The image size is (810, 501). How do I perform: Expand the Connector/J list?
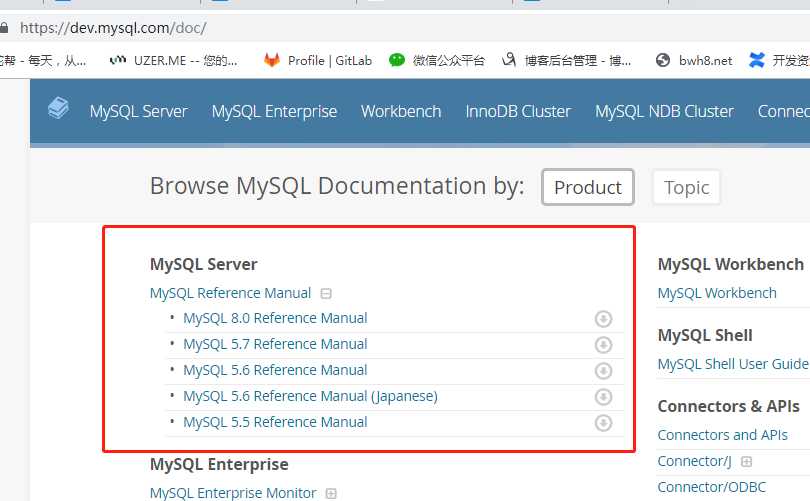(x=746, y=461)
